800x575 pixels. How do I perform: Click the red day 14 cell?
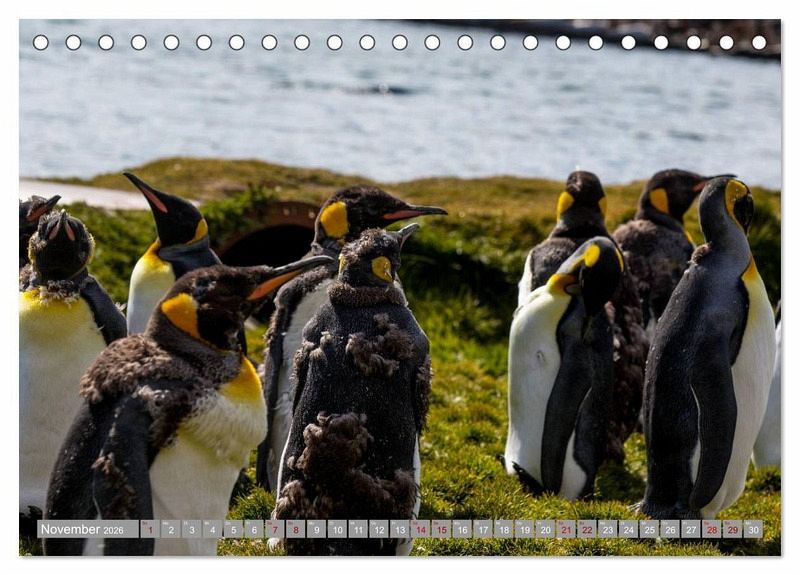tap(420, 529)
